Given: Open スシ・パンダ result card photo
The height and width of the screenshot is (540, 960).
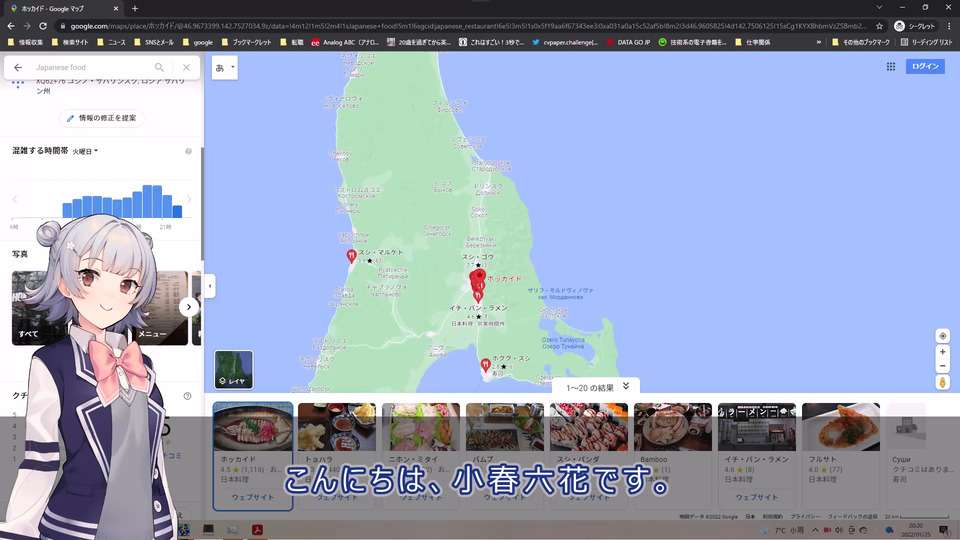Looking at the screenshot, I should coord(588,427).
